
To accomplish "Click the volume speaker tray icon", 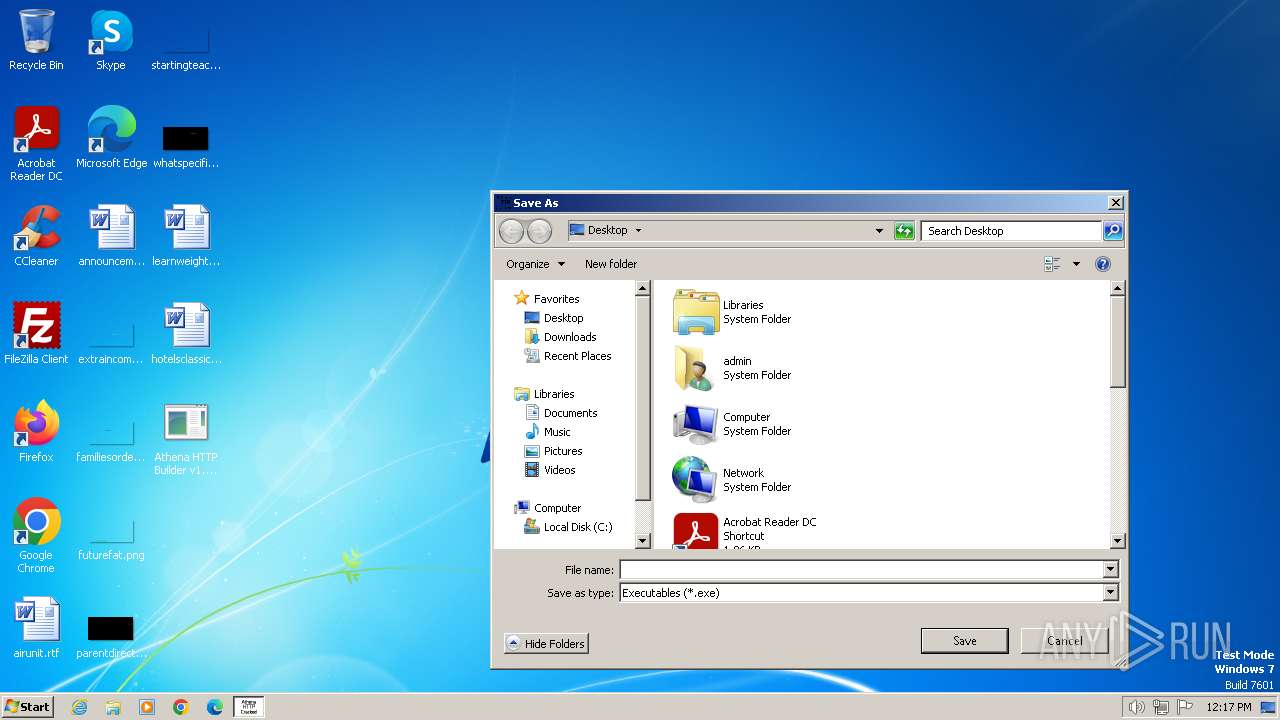I will (x=1136, y=707).
